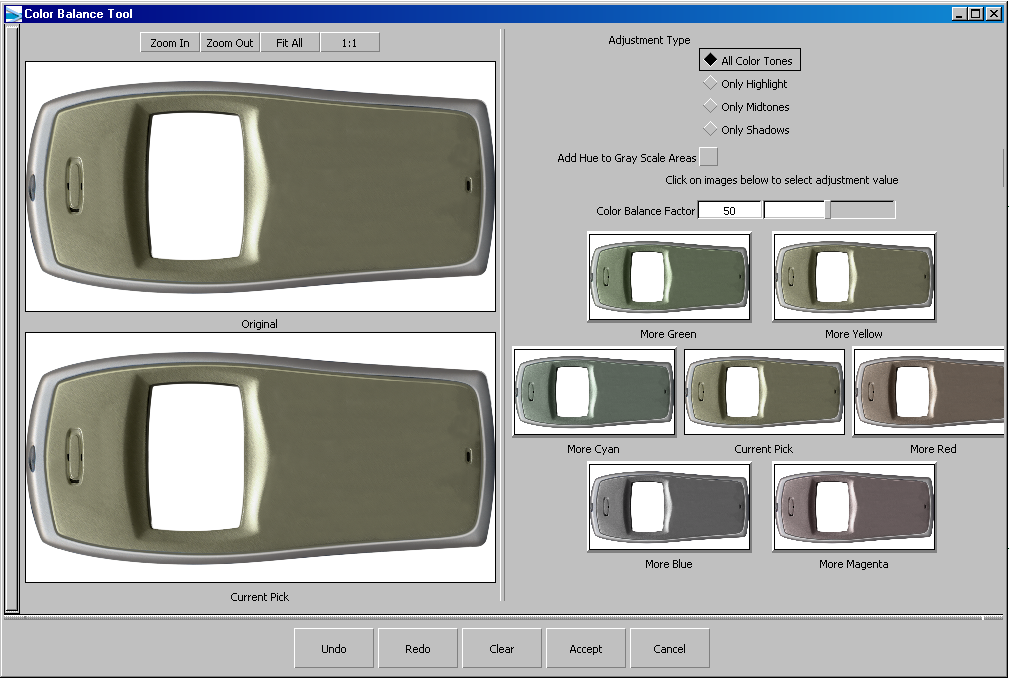Screen dimensions: 1009x678
Task: Select the More Yellow thumbnail
Action: click(x=854, y=277)
